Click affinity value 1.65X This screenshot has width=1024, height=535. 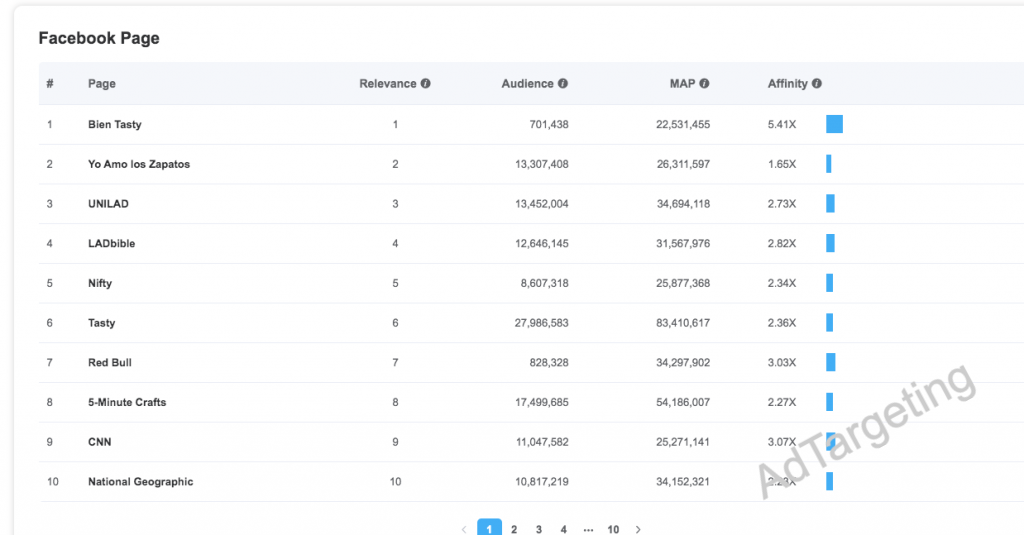[x=782, y=164]
